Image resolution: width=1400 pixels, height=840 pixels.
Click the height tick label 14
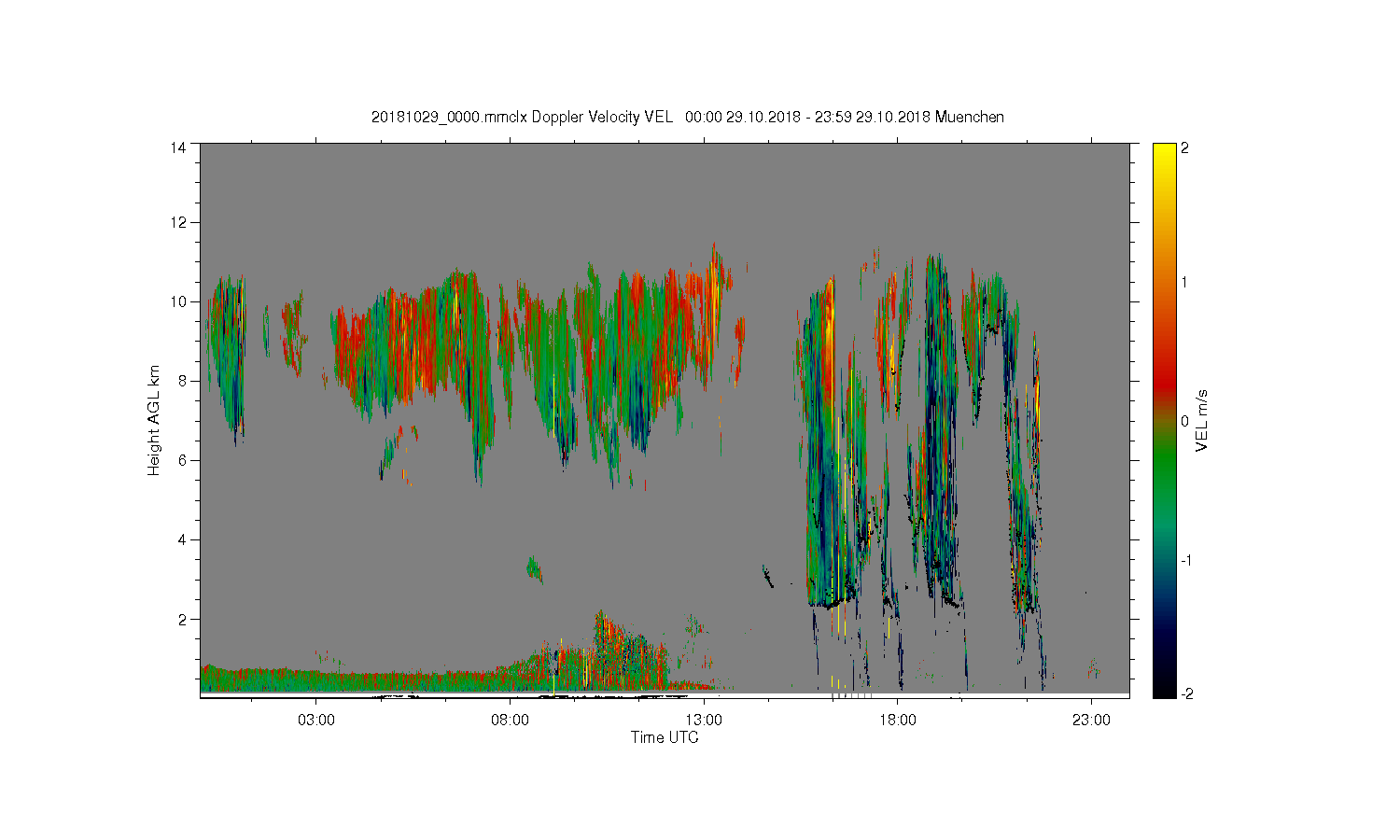(178, 147)
